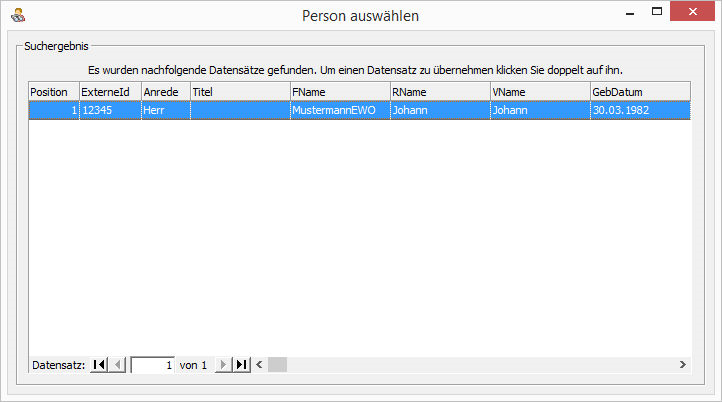Viewport: 722px width, 402px height.
Task: Click the MustermannEWO cell
Action: [339, 110]
